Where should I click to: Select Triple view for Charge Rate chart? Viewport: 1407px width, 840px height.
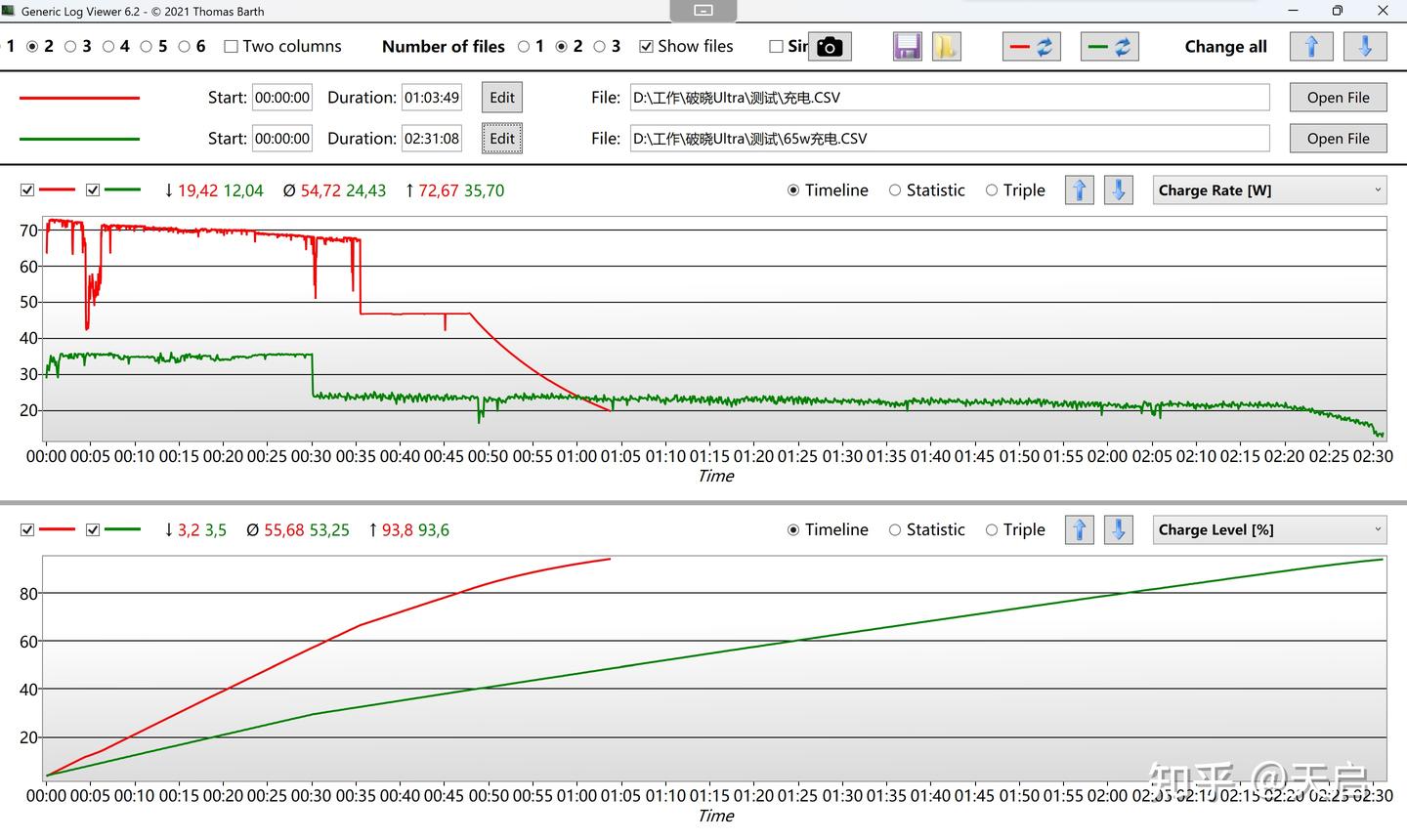point(992,190)
